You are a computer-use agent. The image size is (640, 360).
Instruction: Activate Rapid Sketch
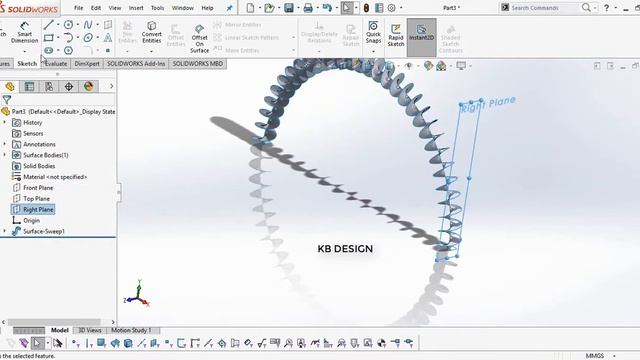tap(396, 35)
